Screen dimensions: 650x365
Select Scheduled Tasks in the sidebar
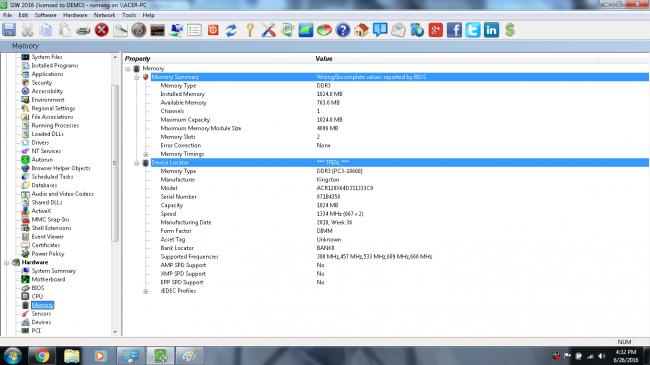[x=52, y=177]
